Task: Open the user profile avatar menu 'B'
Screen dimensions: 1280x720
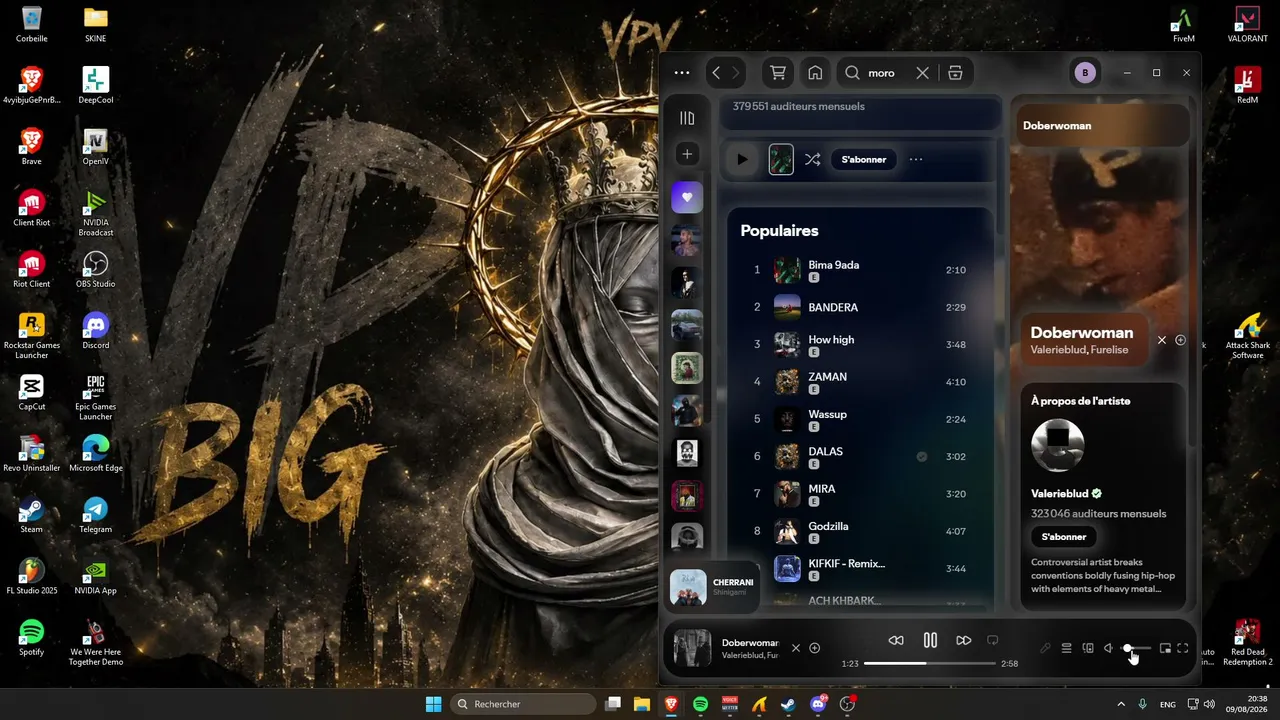Action: point(1085,73)
